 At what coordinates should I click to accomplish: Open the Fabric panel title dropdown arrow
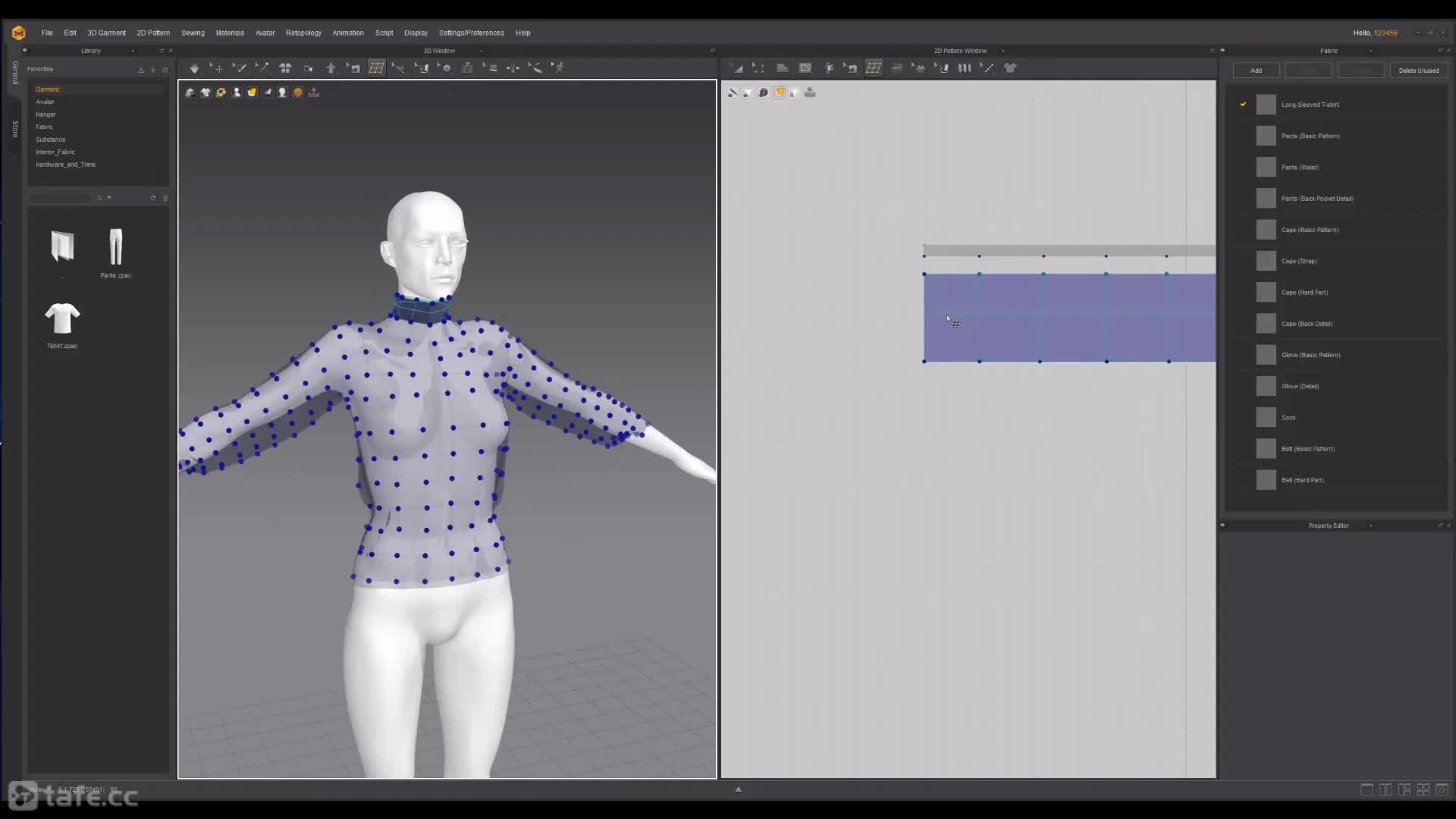1370,51
